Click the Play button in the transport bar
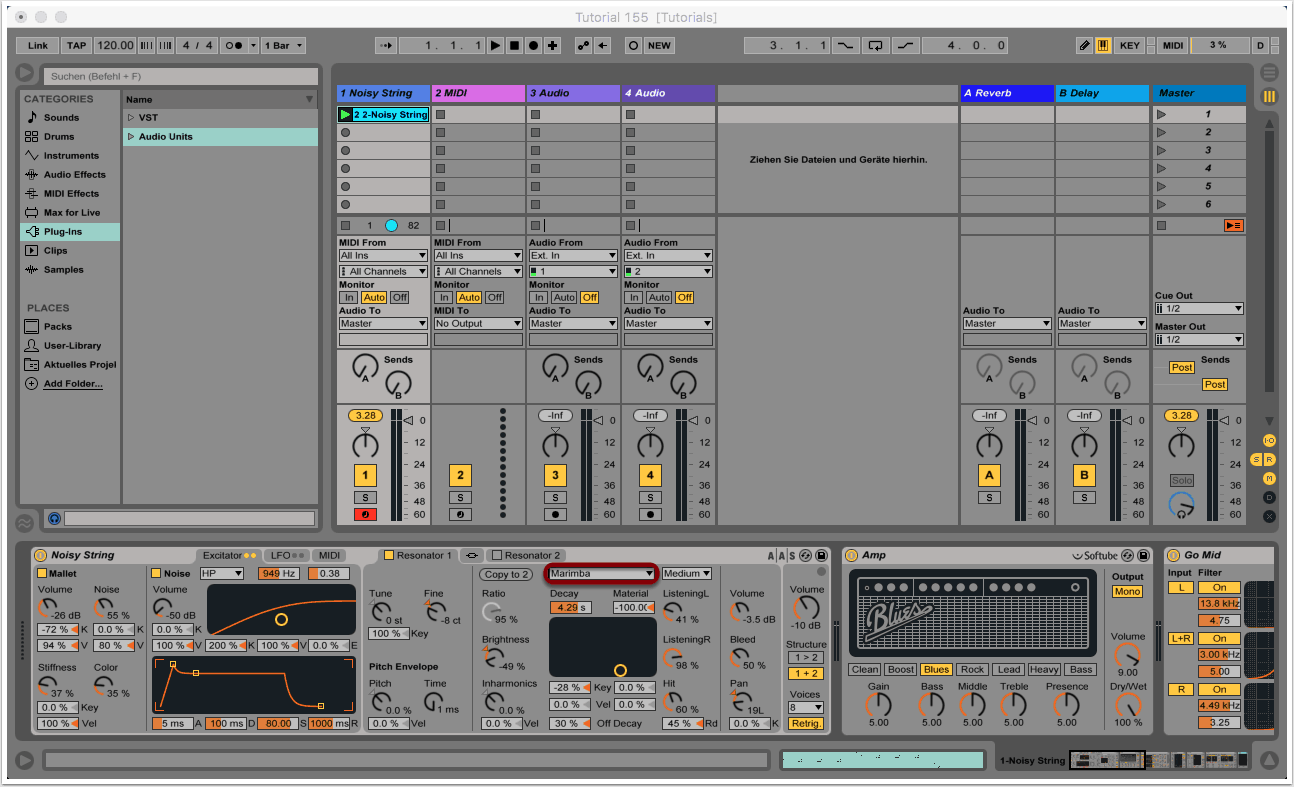The image size is (1294, 787). click(495, 46)
